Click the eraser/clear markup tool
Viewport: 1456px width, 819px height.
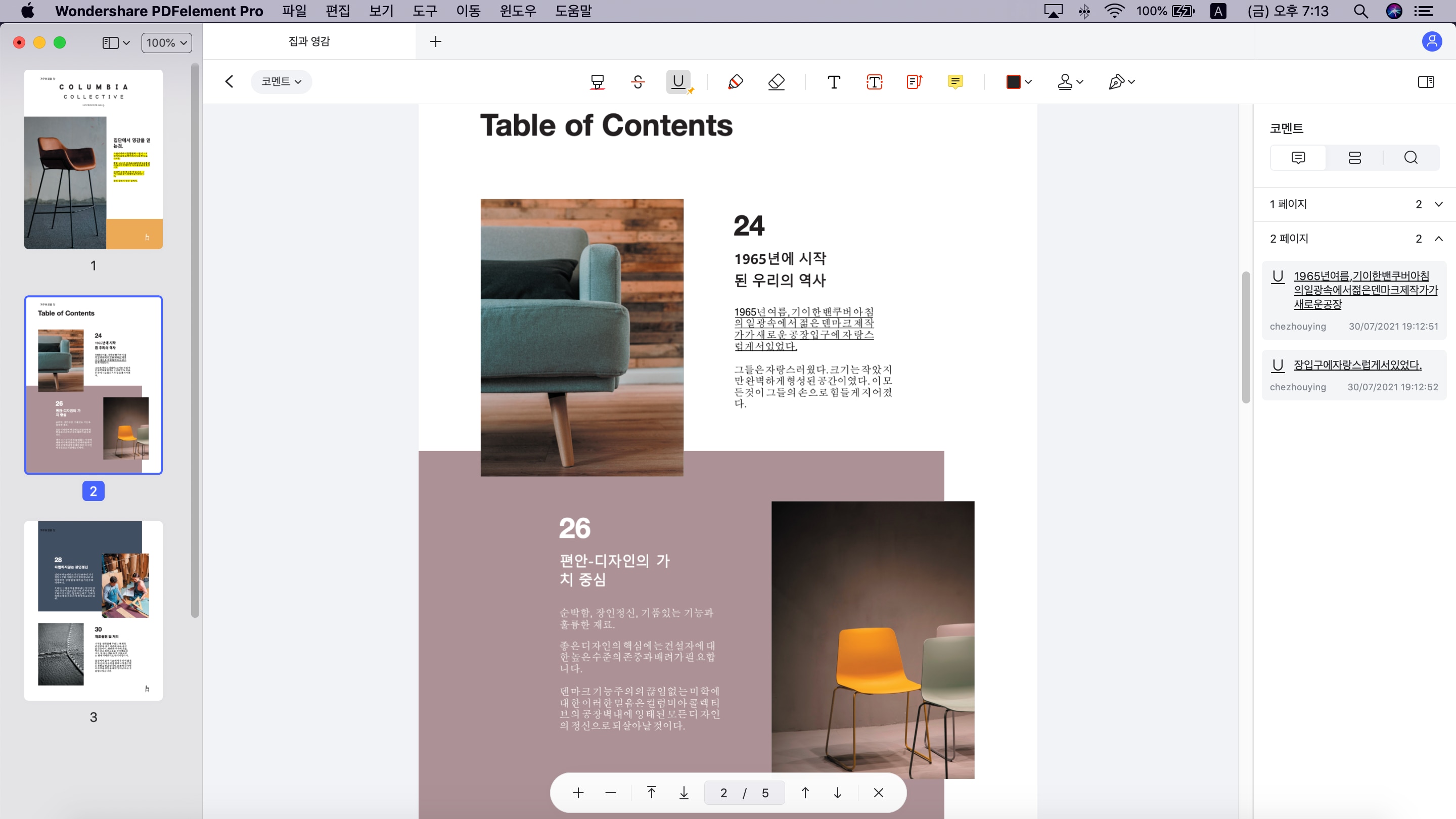778,82
